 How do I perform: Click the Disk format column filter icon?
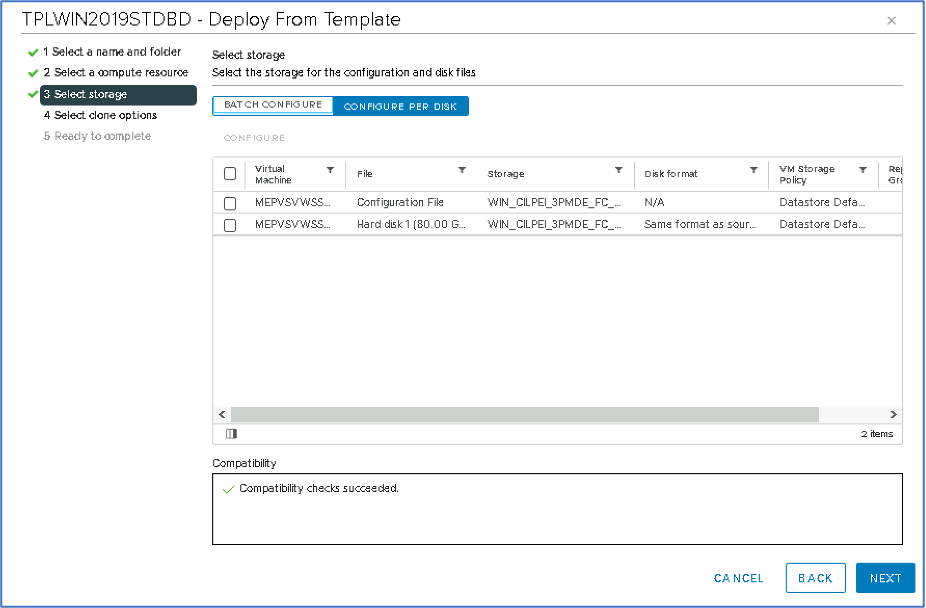pos(753,170)
